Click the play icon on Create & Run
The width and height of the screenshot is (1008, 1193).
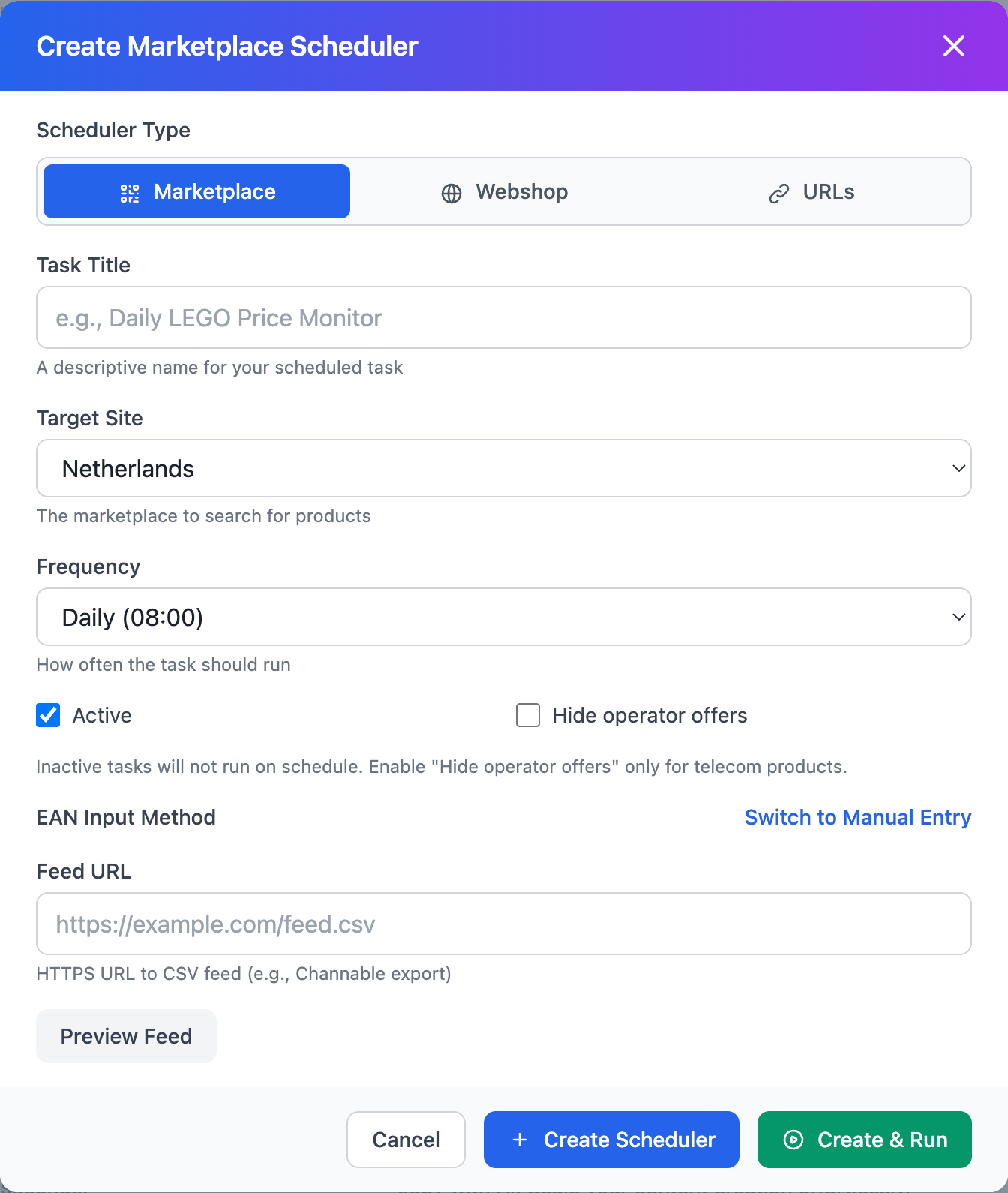(793, 1140)
